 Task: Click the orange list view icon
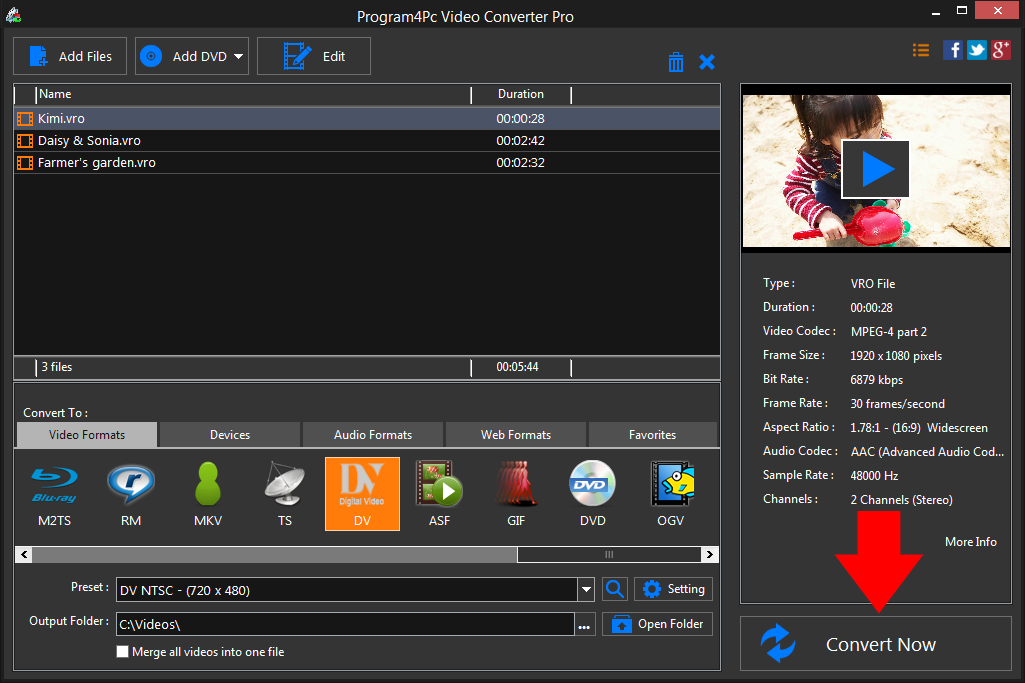point(921,50)
